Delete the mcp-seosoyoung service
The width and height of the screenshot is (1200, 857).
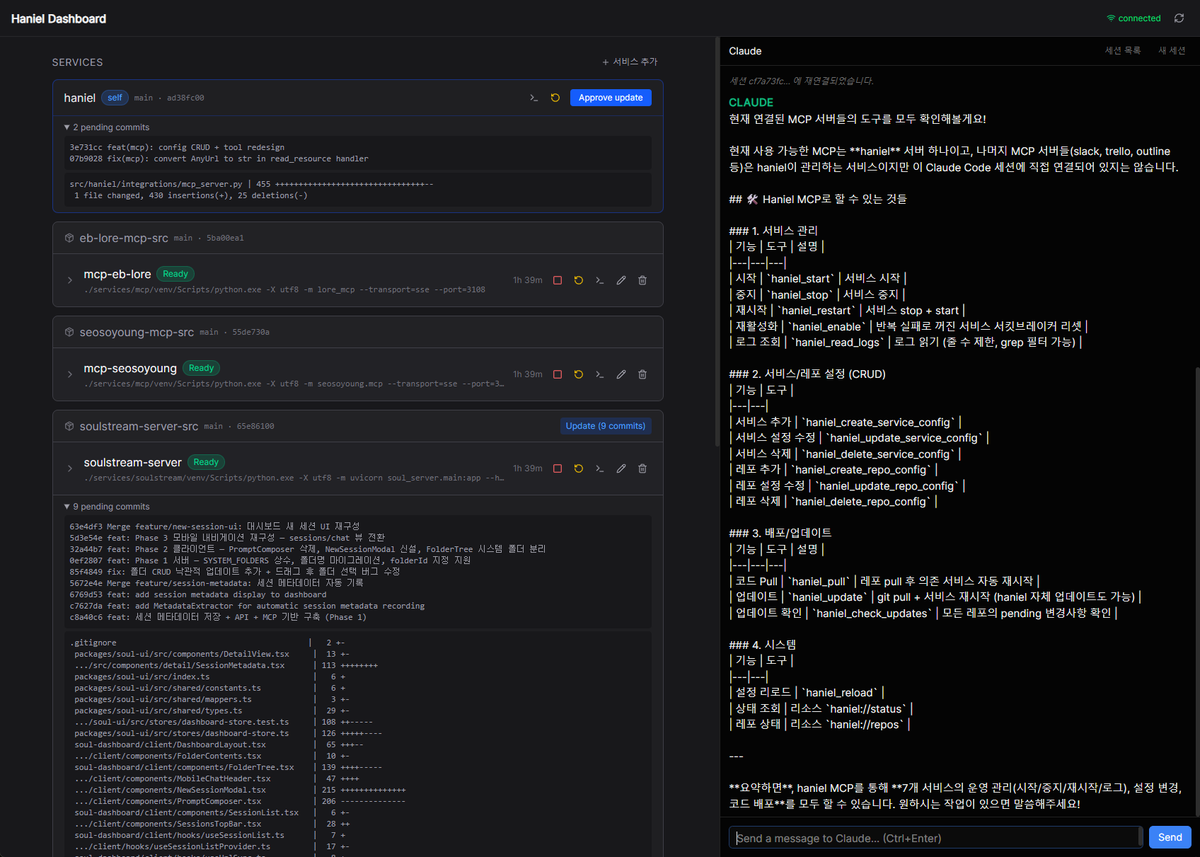(x=642, y=374)
